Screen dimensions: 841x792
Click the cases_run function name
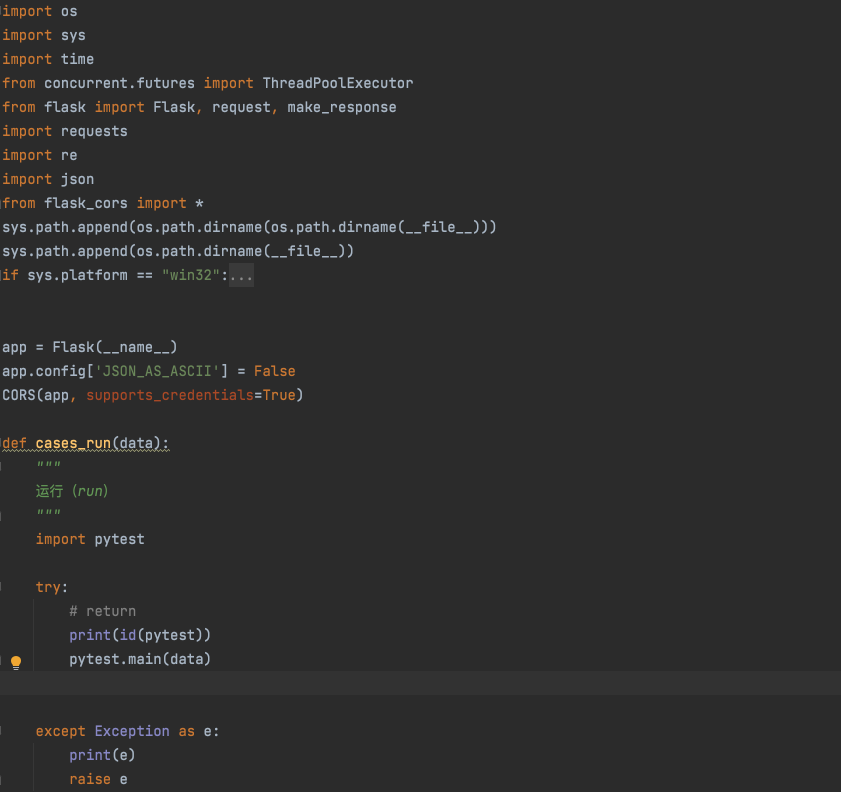[73, 443]
